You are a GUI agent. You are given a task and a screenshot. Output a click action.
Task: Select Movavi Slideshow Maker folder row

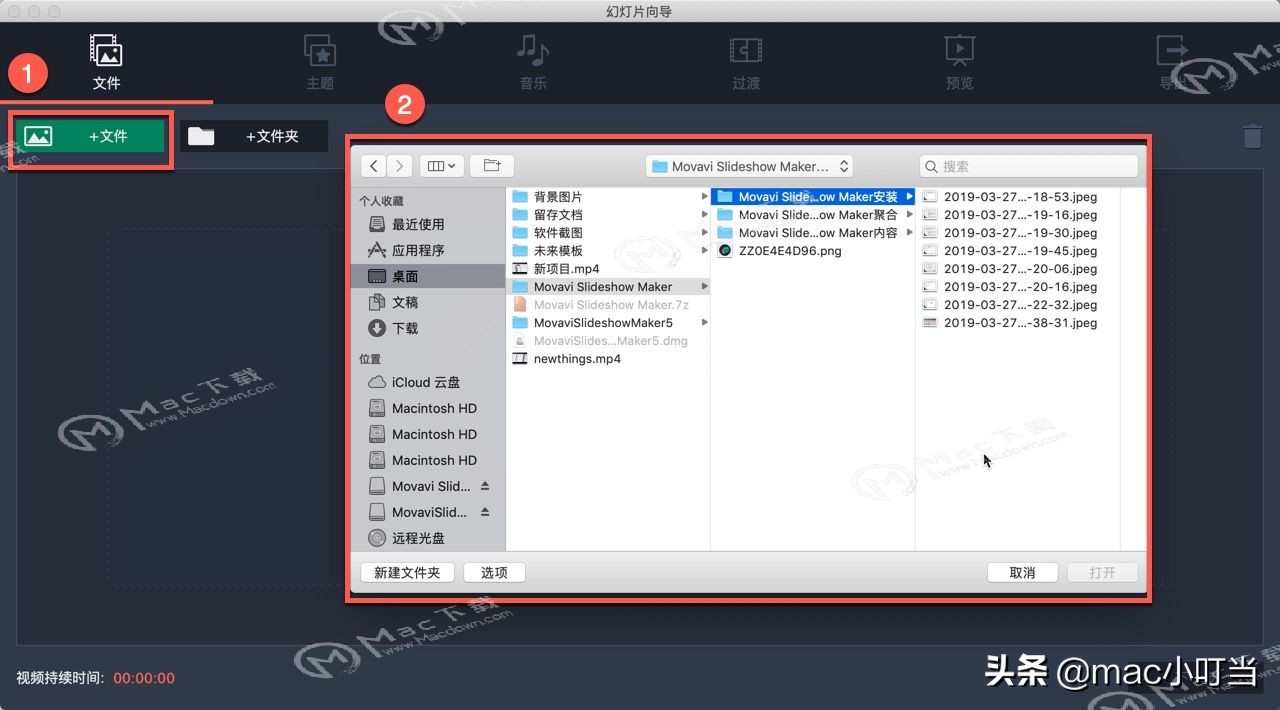click(609, 287)
